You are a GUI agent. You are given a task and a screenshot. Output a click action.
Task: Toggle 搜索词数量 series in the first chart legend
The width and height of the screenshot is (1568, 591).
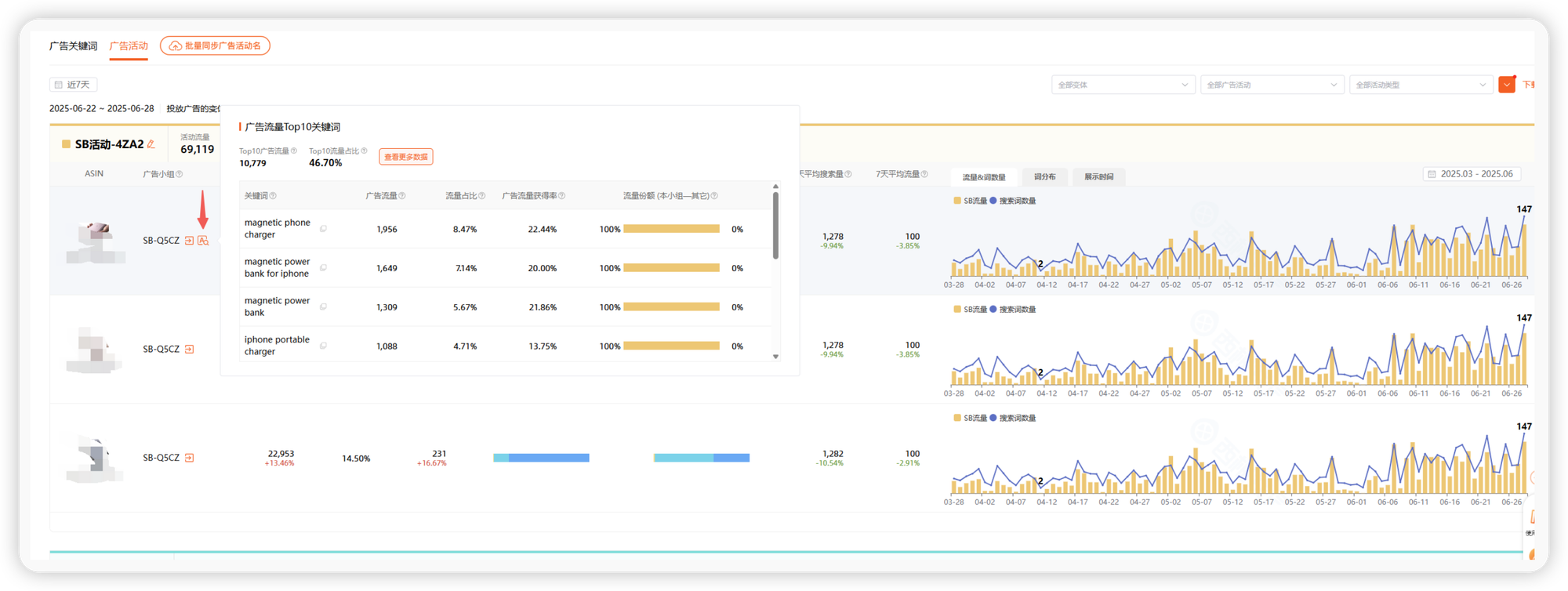pyautogui.click(x=1012, y=201)
